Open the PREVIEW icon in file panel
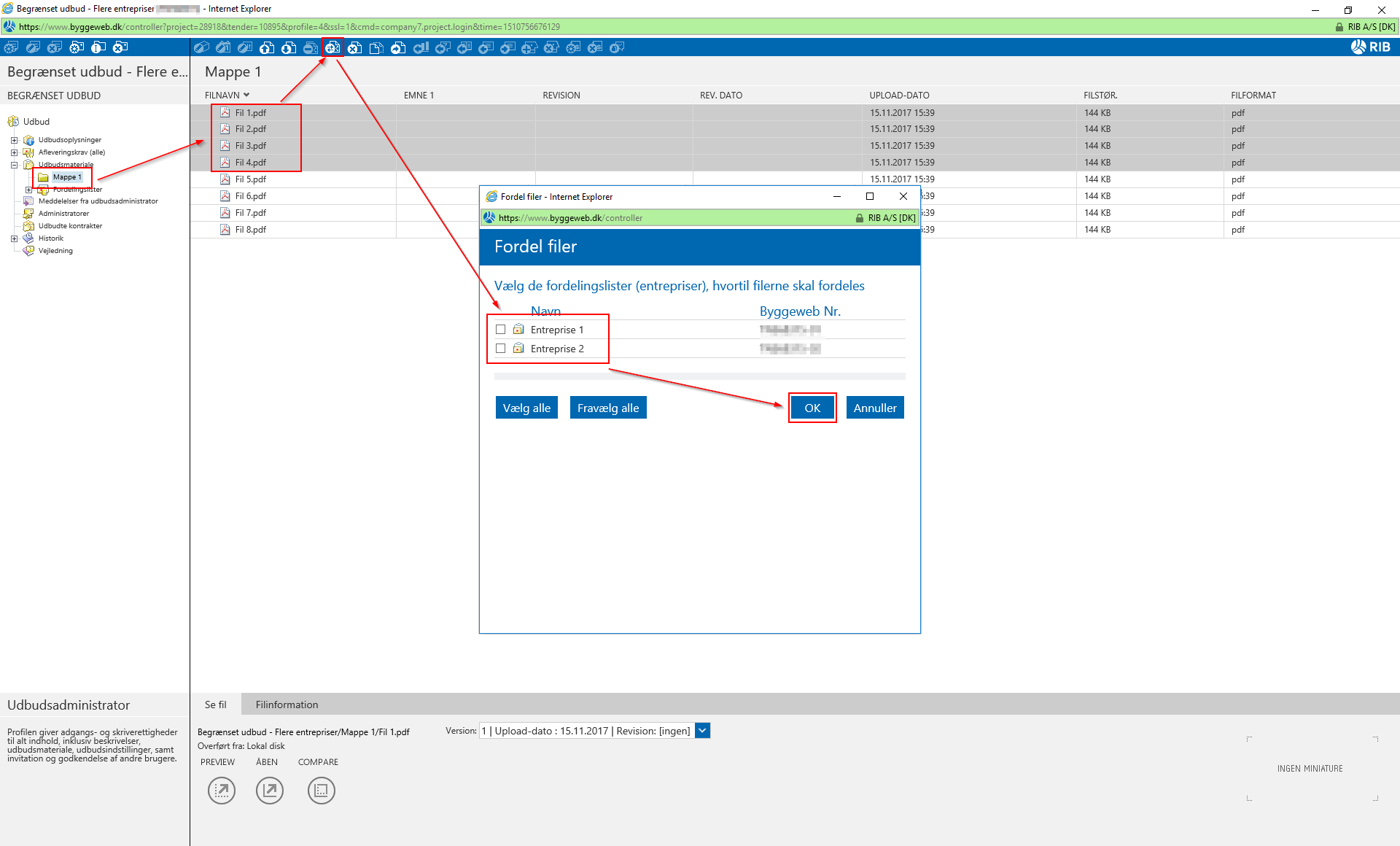1400x846 pixels. tap(222, 790)
